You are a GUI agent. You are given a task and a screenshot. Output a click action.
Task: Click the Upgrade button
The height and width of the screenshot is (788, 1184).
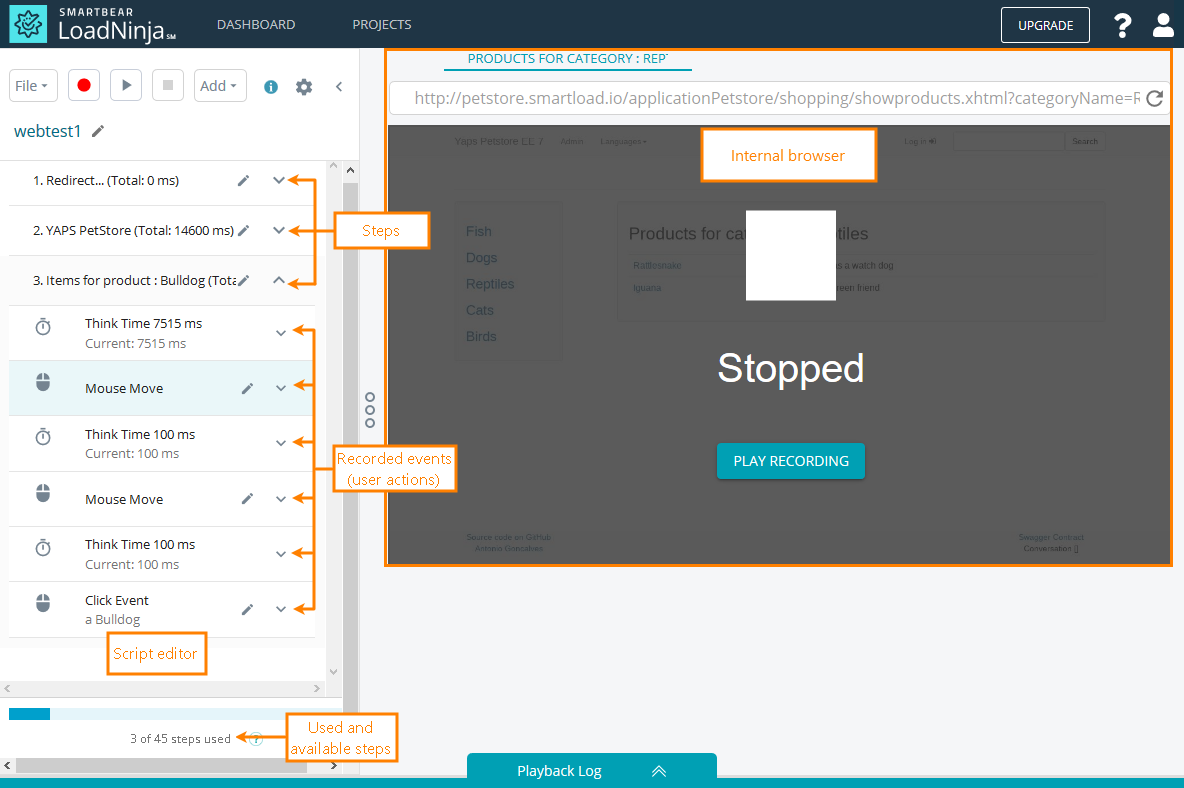pyautogui.click(x=1045, y=25)
